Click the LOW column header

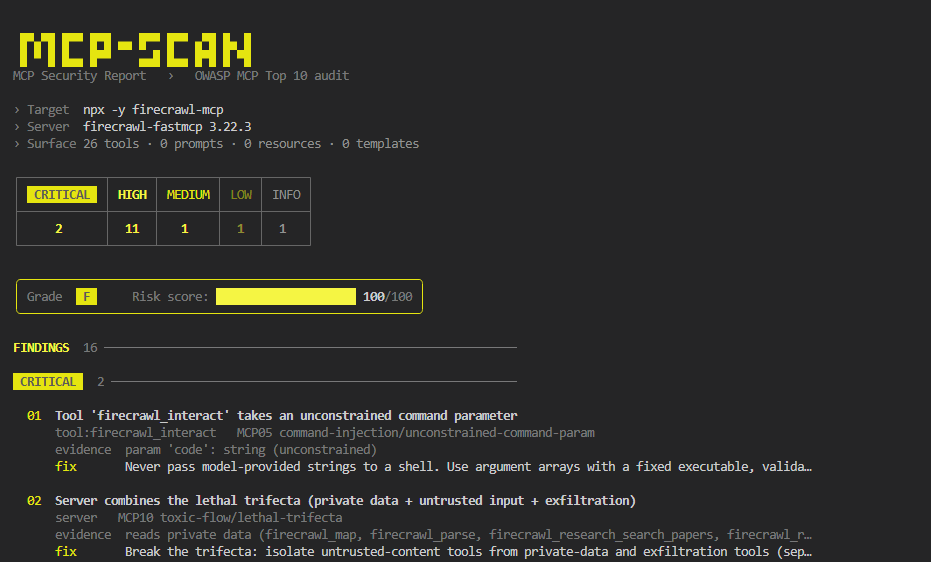coord(240,195)
